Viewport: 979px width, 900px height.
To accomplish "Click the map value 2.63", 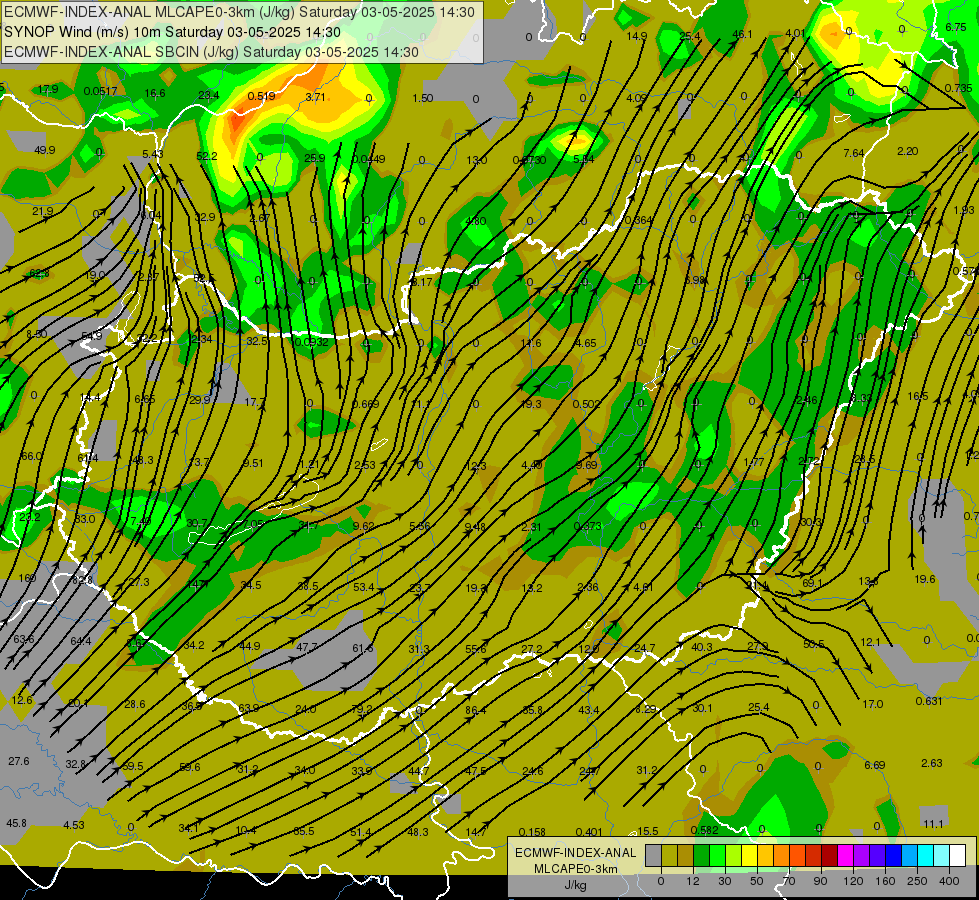I will pos(932,763).
